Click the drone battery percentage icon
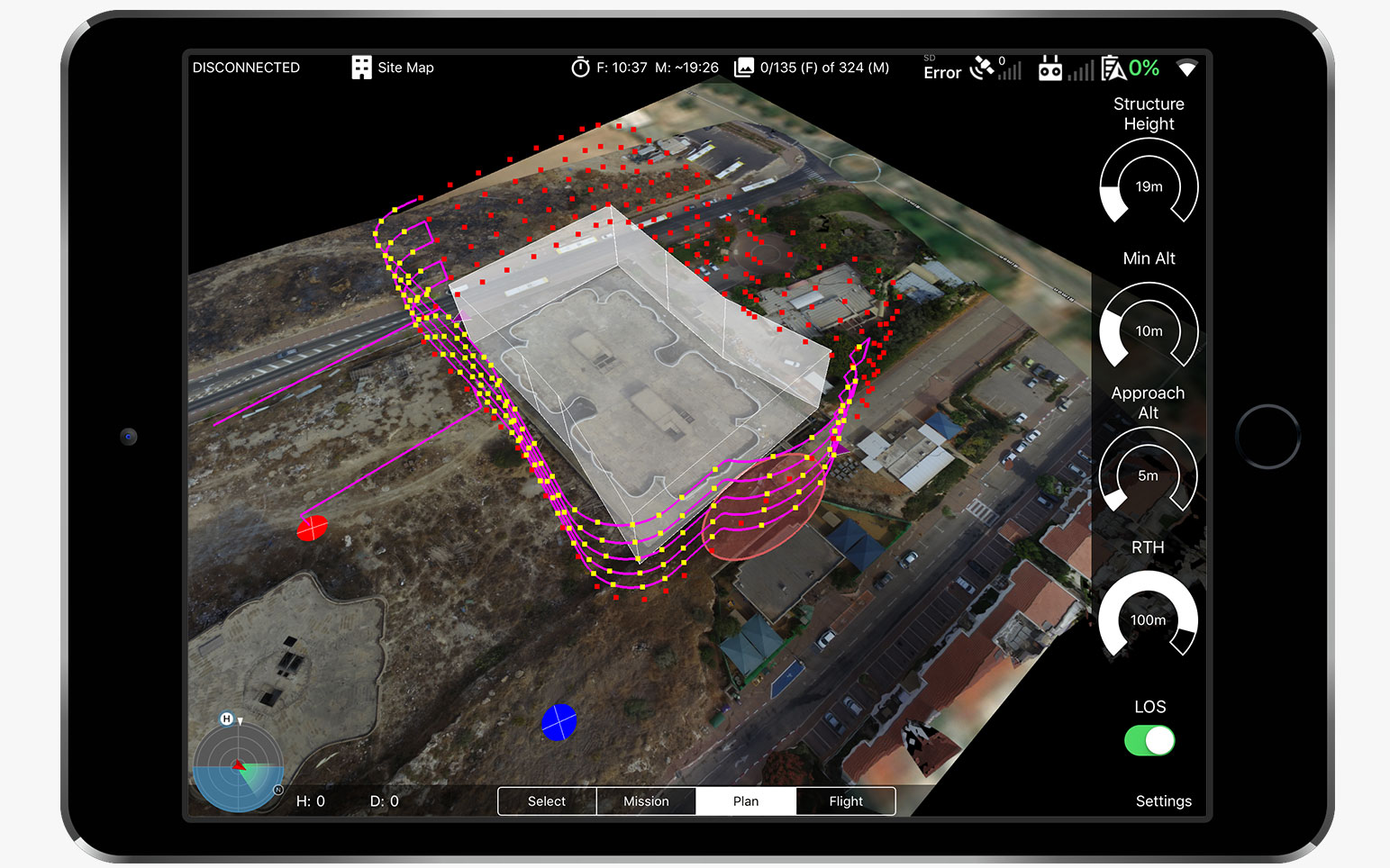 point(1114,68)
